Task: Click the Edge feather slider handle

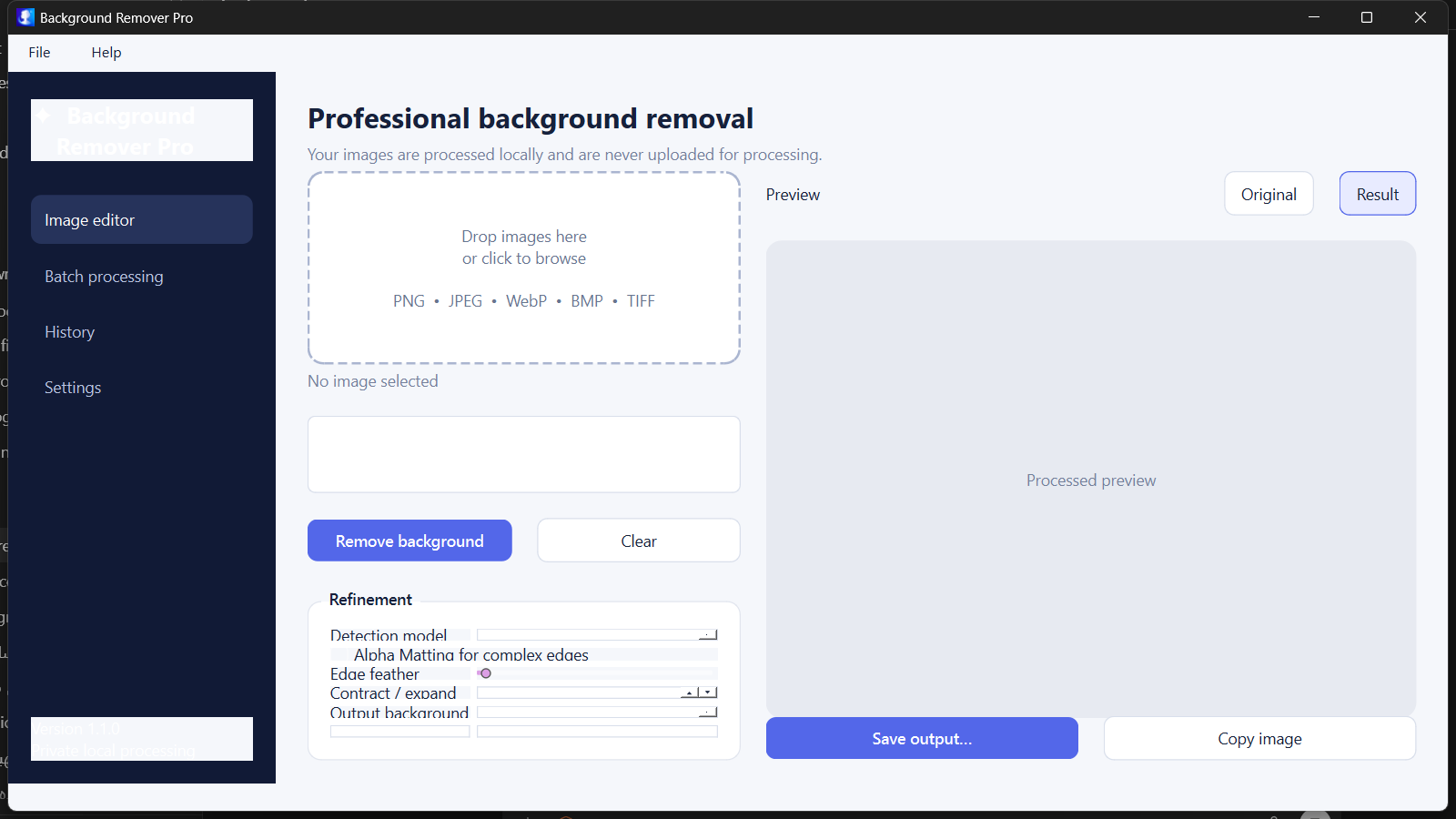Action: [486, 673]
